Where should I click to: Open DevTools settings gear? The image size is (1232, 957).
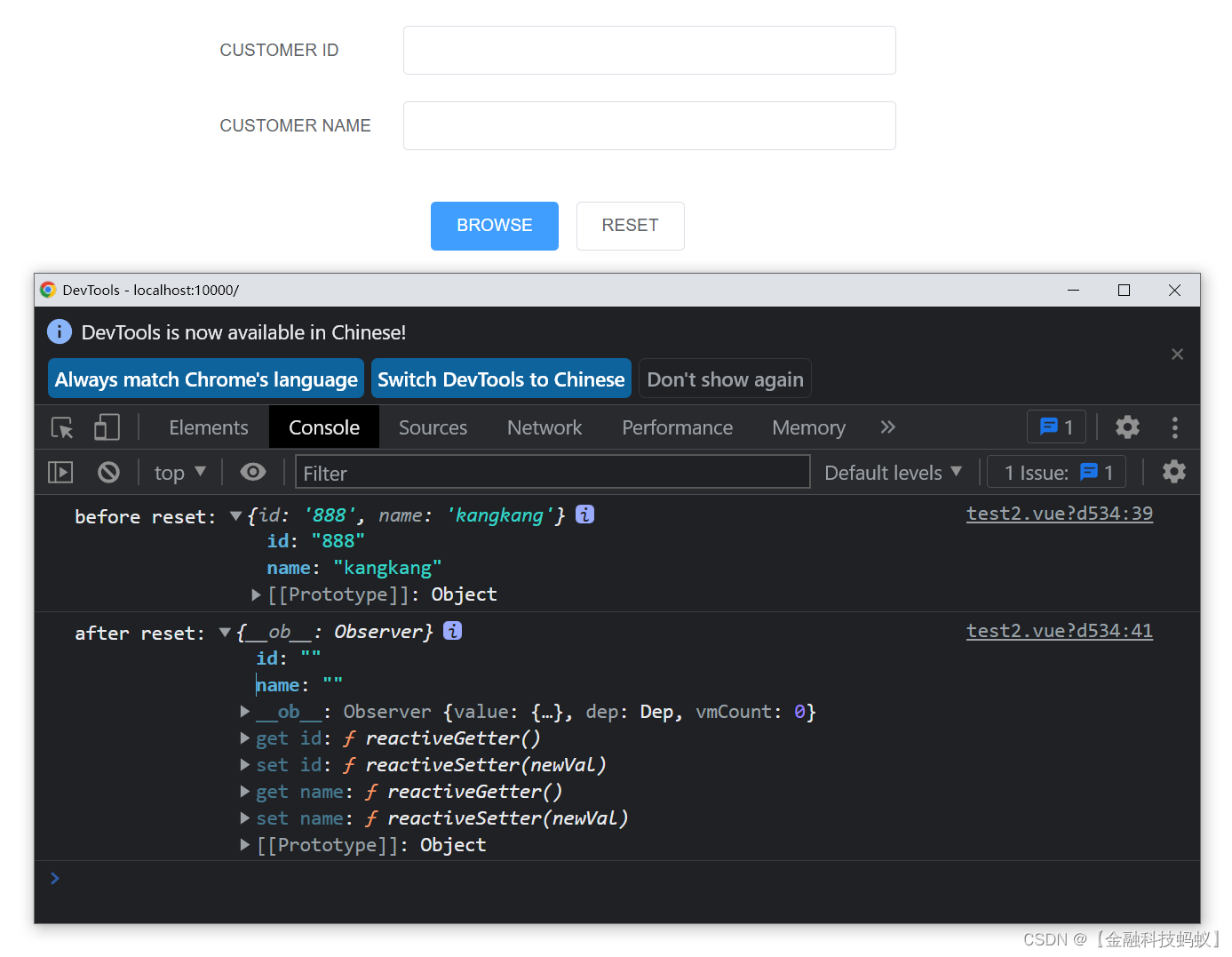coord(1127,427)
